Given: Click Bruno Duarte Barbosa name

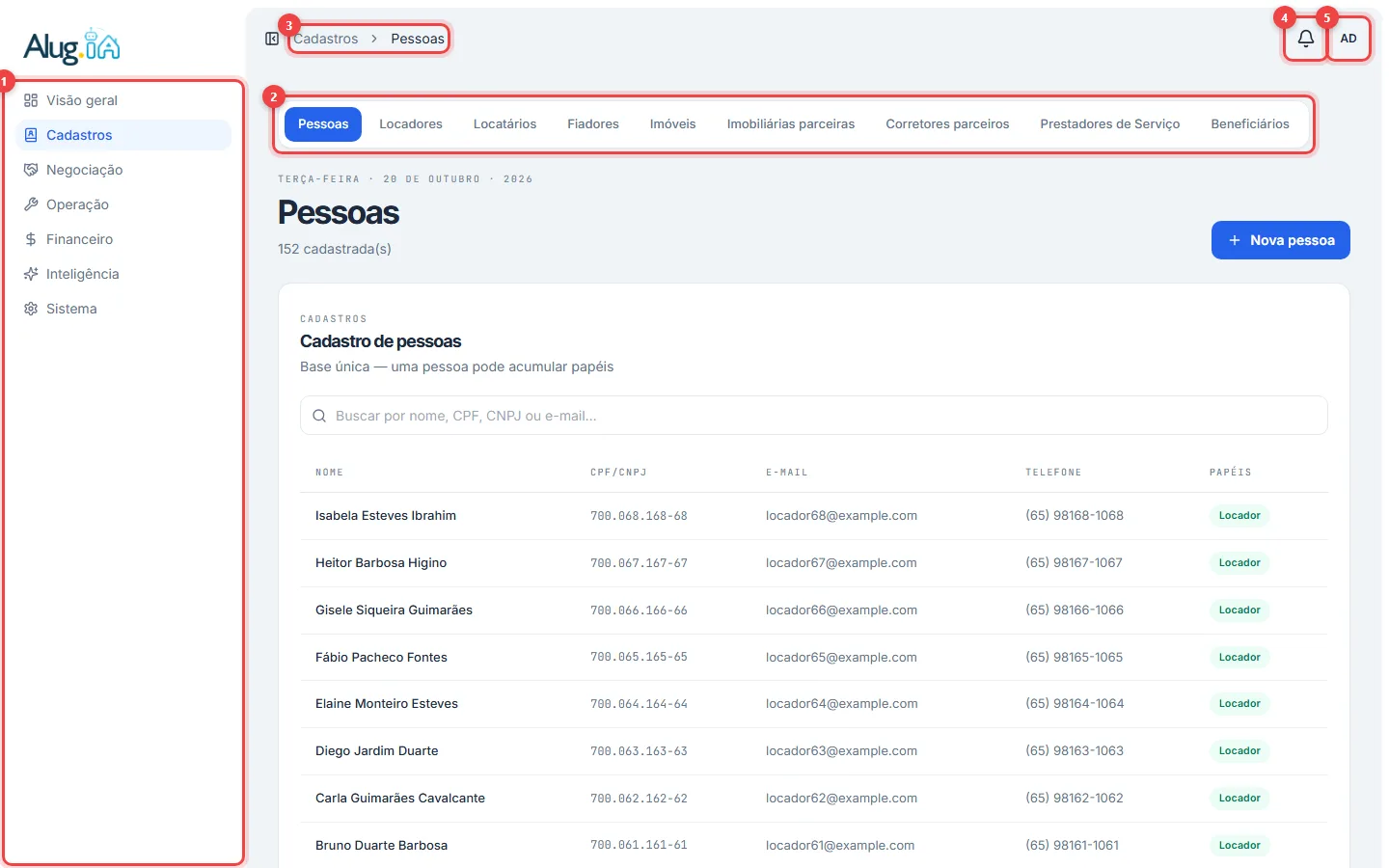Looking at the screenshot, I should pyautogui.click(x=381, y=846).
